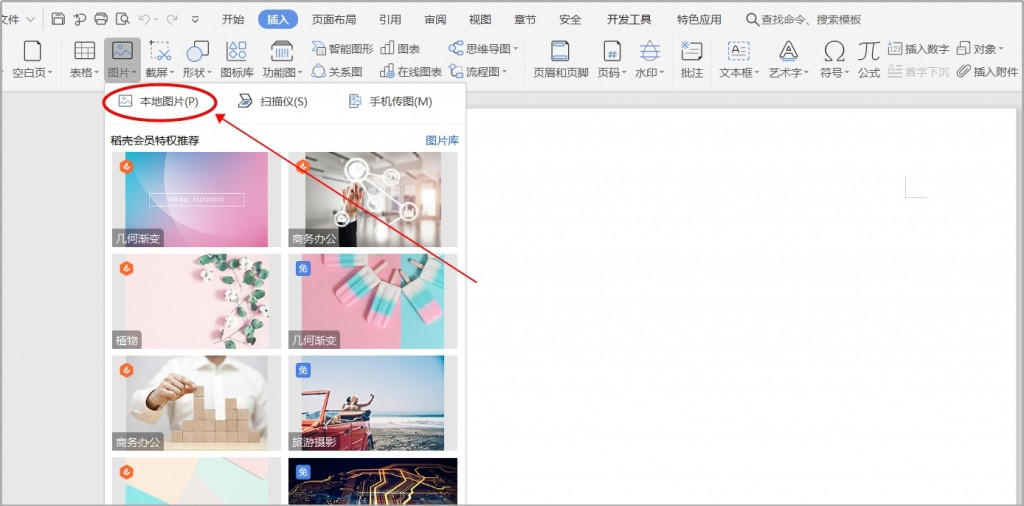This screenshot has width=1024, height=506.
Task: Click the Redo arrow icon
Action: point(172,20)
